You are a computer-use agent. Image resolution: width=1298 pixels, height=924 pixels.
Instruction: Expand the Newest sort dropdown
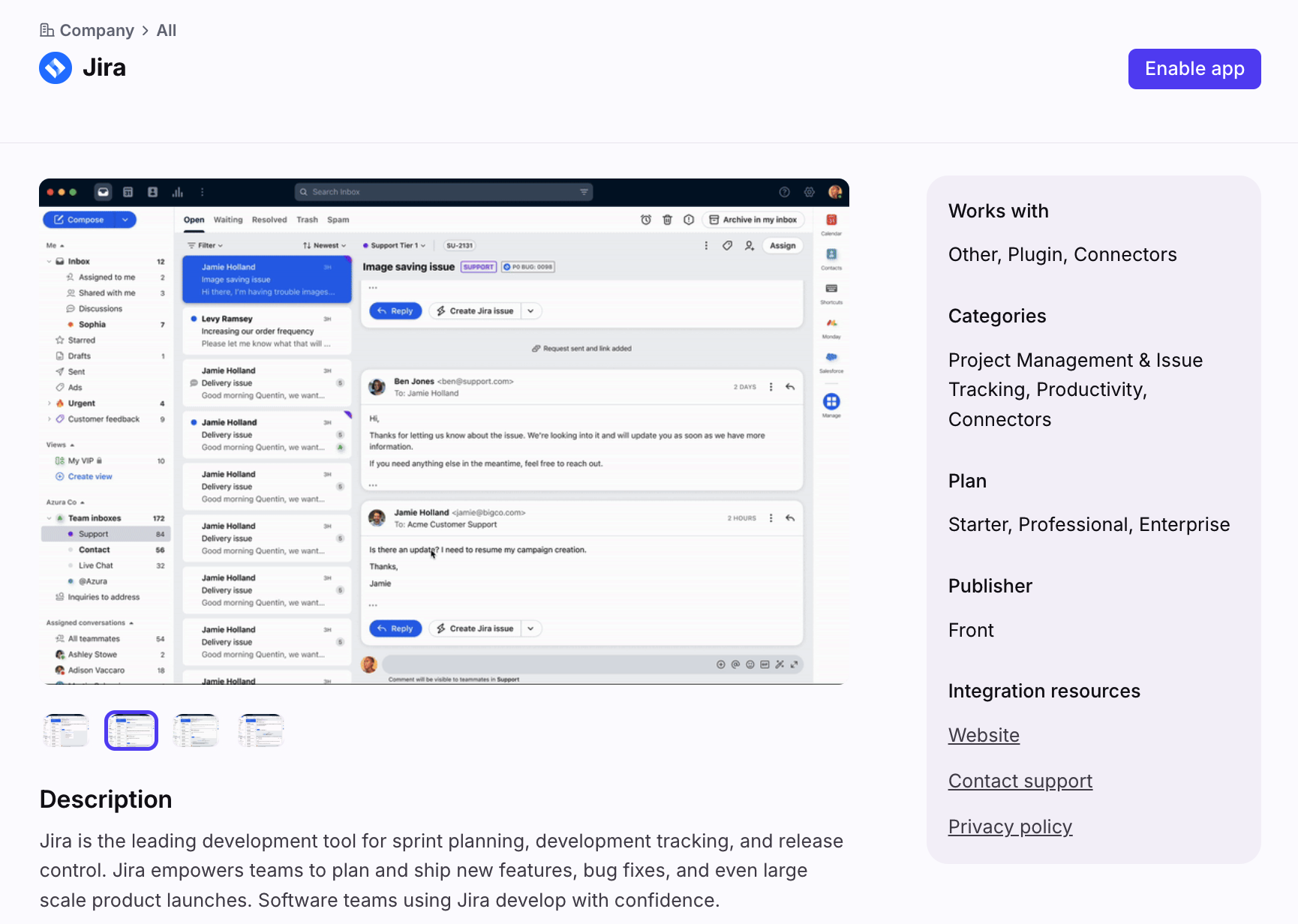pyautogui.click(x=325, y=245)
